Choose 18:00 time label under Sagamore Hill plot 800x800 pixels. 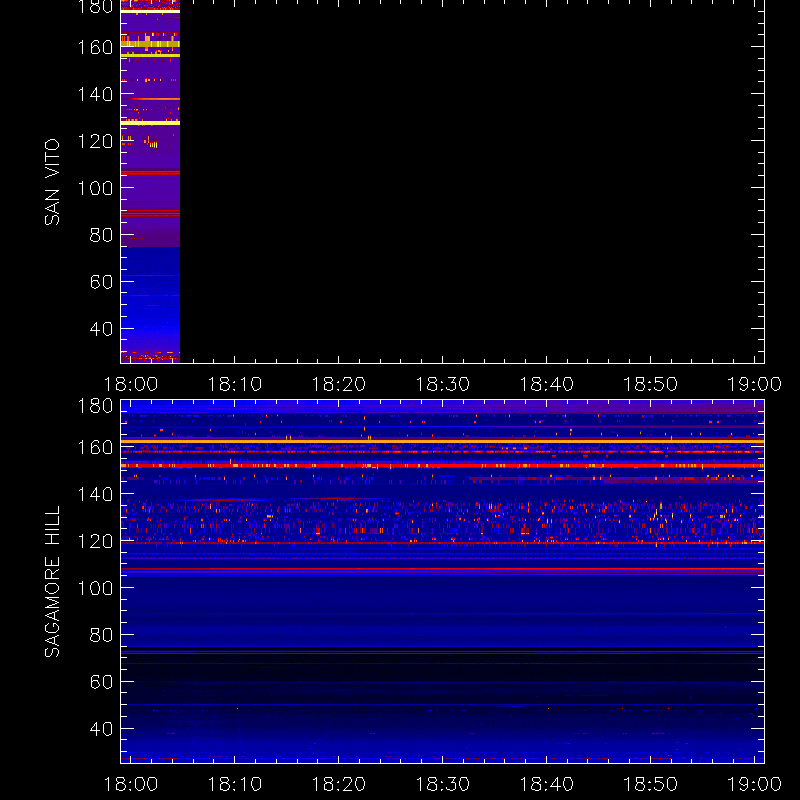click(131, 784)
